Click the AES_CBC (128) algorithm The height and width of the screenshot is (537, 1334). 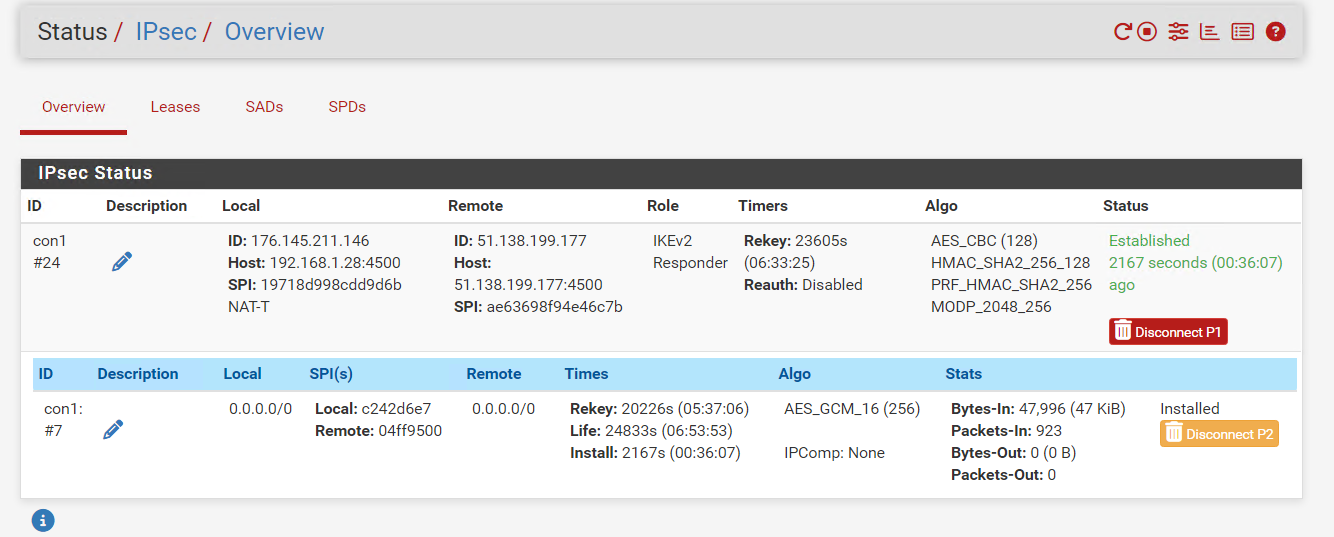[984, 241]
